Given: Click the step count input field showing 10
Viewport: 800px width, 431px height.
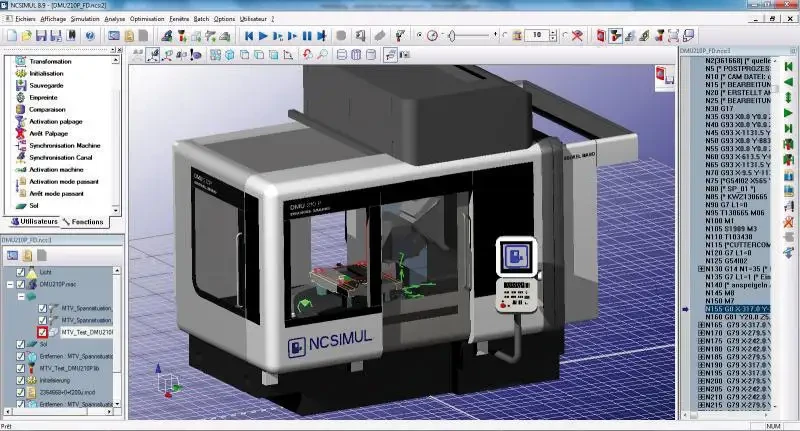Looking at the screenshot, I should click(537, 35).
